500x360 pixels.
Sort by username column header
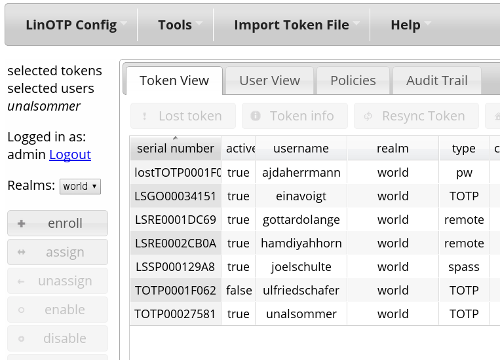pyautogui.click(x=301, y=149)
